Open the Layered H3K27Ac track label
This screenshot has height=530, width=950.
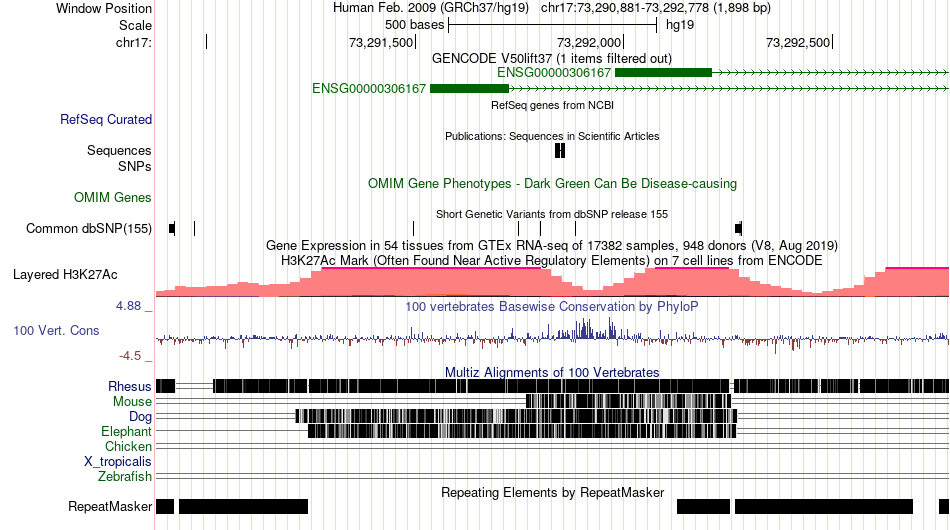(65, 274)
